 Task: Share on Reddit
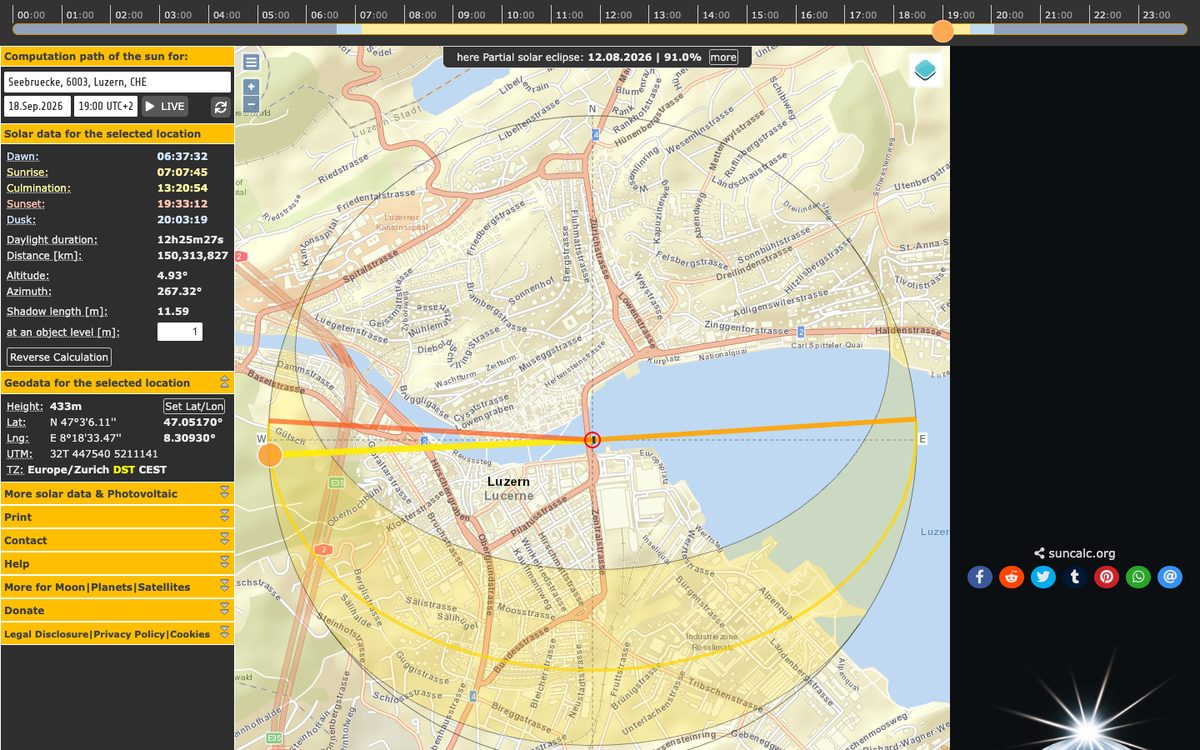[1012, 577]
